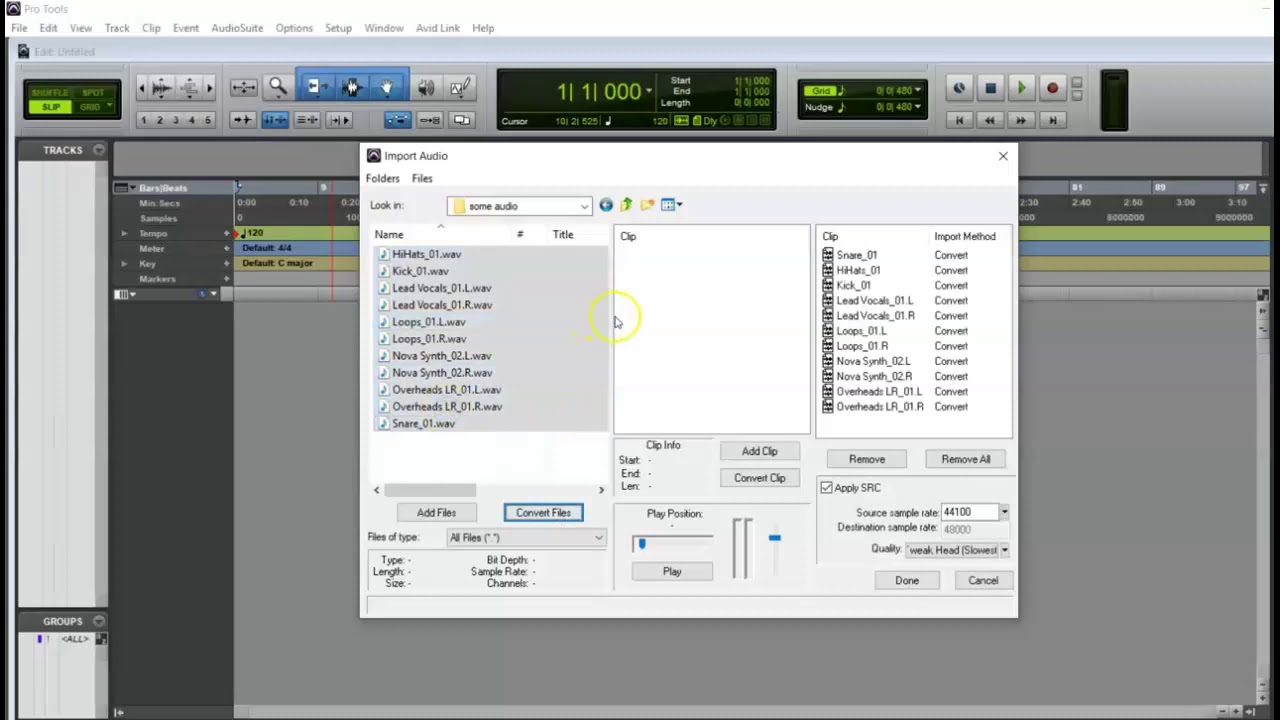Screen dimensions: 1280x720
Task: Click the Add Clip button
Action: pos(759,451)
